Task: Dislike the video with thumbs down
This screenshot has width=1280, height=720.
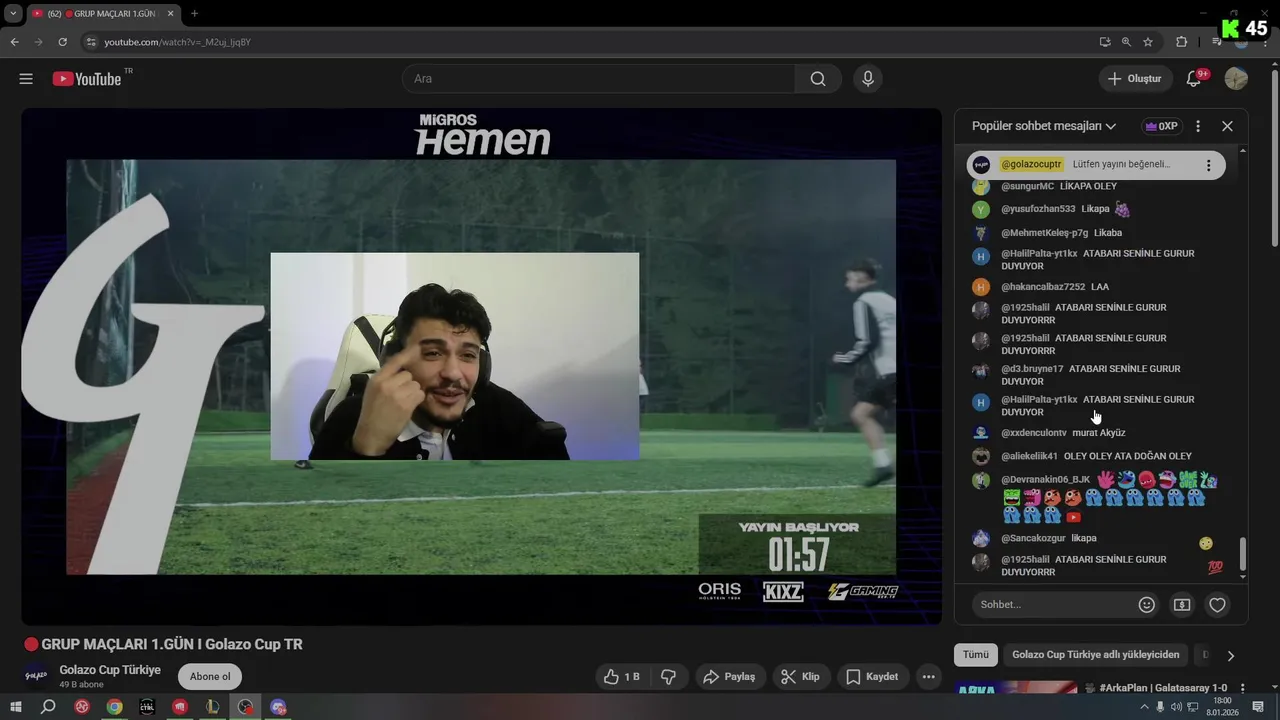Action: point(669,677)
